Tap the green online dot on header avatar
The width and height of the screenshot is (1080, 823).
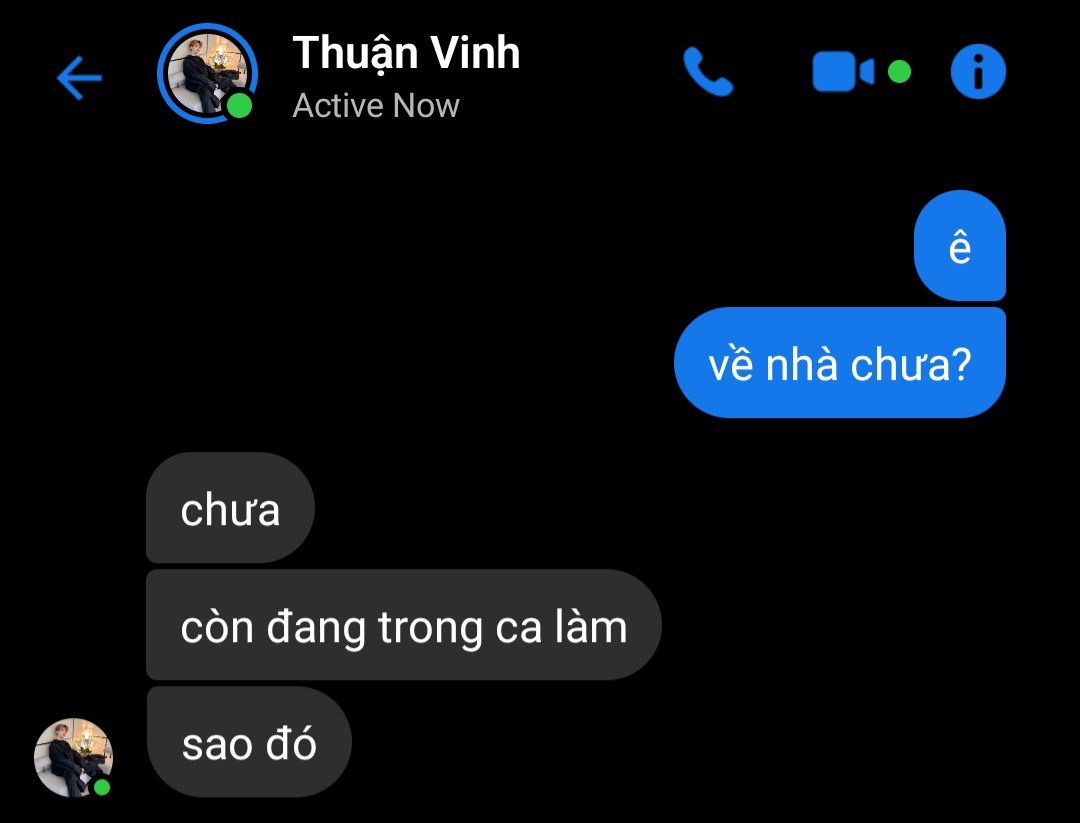tap(239, 106)
